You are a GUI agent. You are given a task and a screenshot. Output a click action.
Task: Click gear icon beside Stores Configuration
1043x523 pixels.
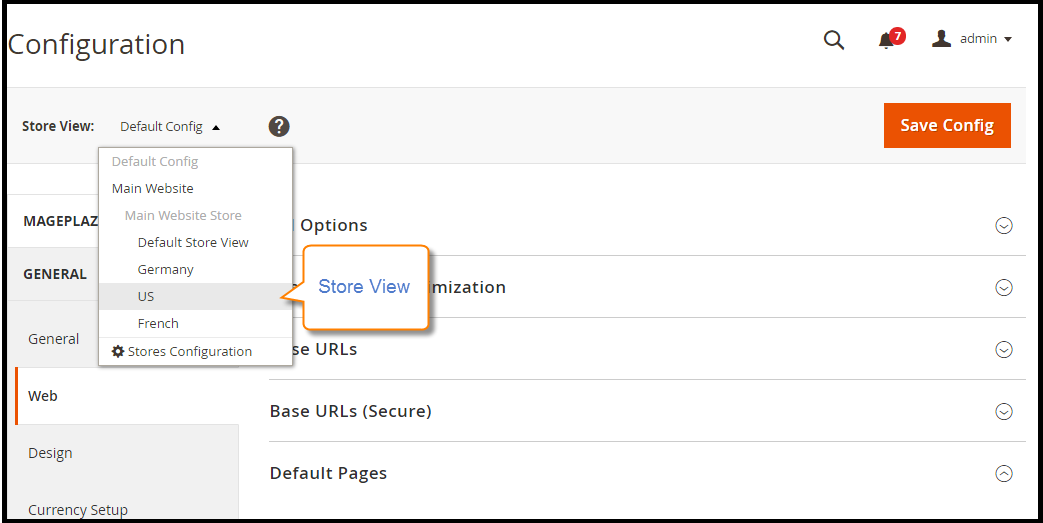(118, 351)
